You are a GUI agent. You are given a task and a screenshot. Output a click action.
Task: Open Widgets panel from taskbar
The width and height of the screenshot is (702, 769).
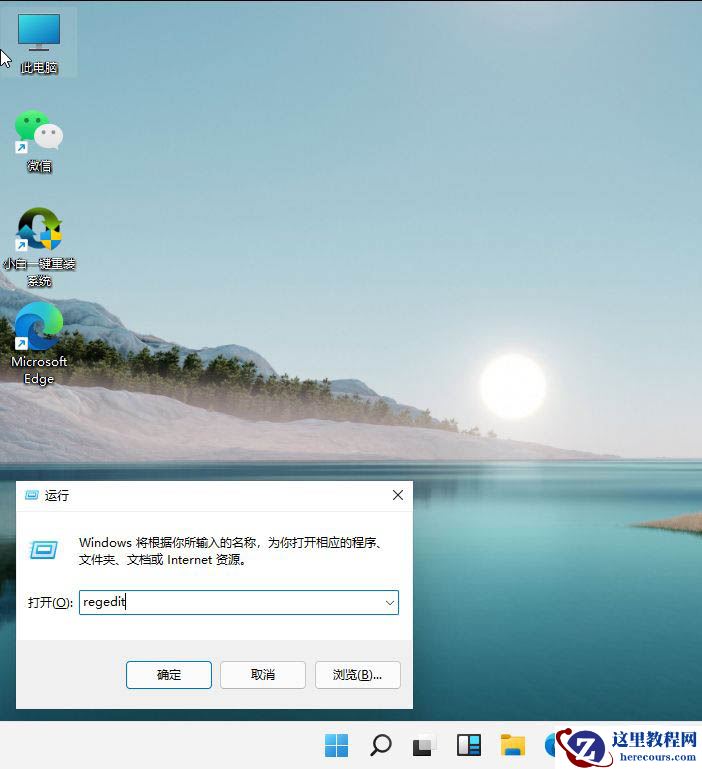(469, 745)
